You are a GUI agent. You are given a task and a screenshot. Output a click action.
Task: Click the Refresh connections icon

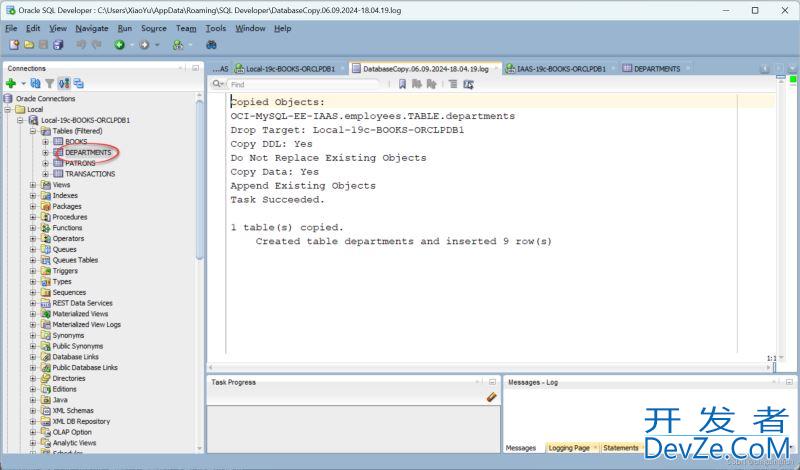click(36, 83)
